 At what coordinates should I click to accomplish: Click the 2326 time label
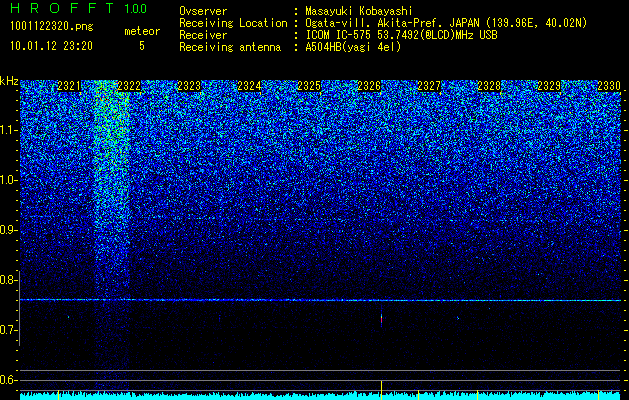point(369,86)
